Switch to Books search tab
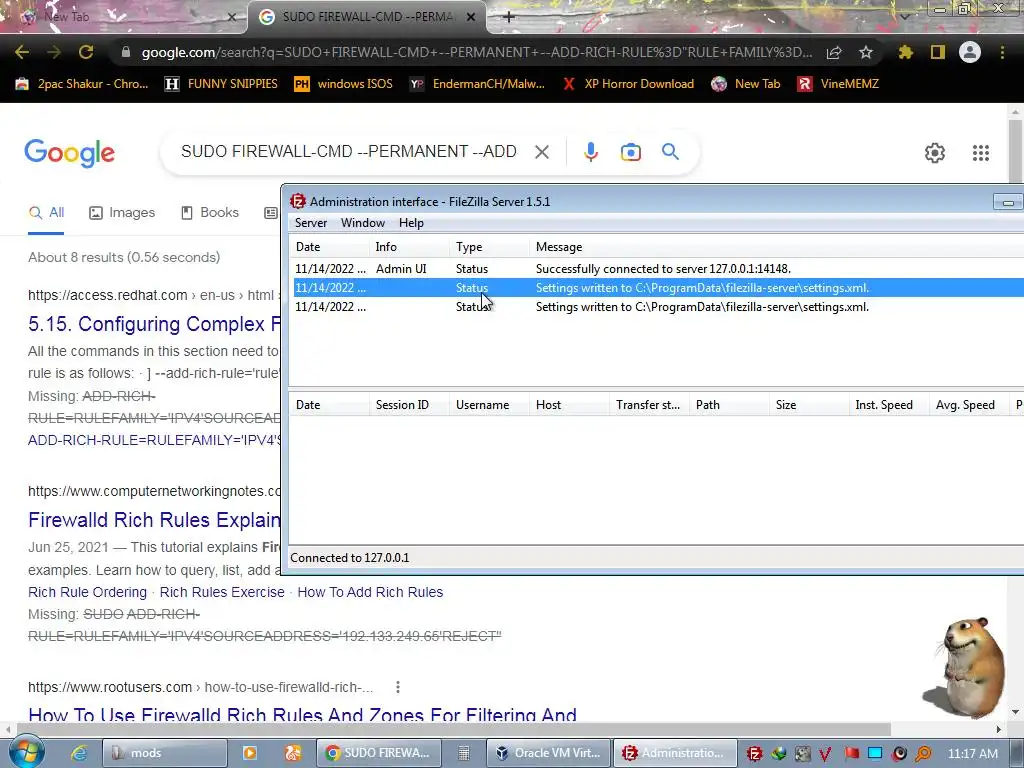Screen dimensions: 1024x768 [x=210, y=212]
